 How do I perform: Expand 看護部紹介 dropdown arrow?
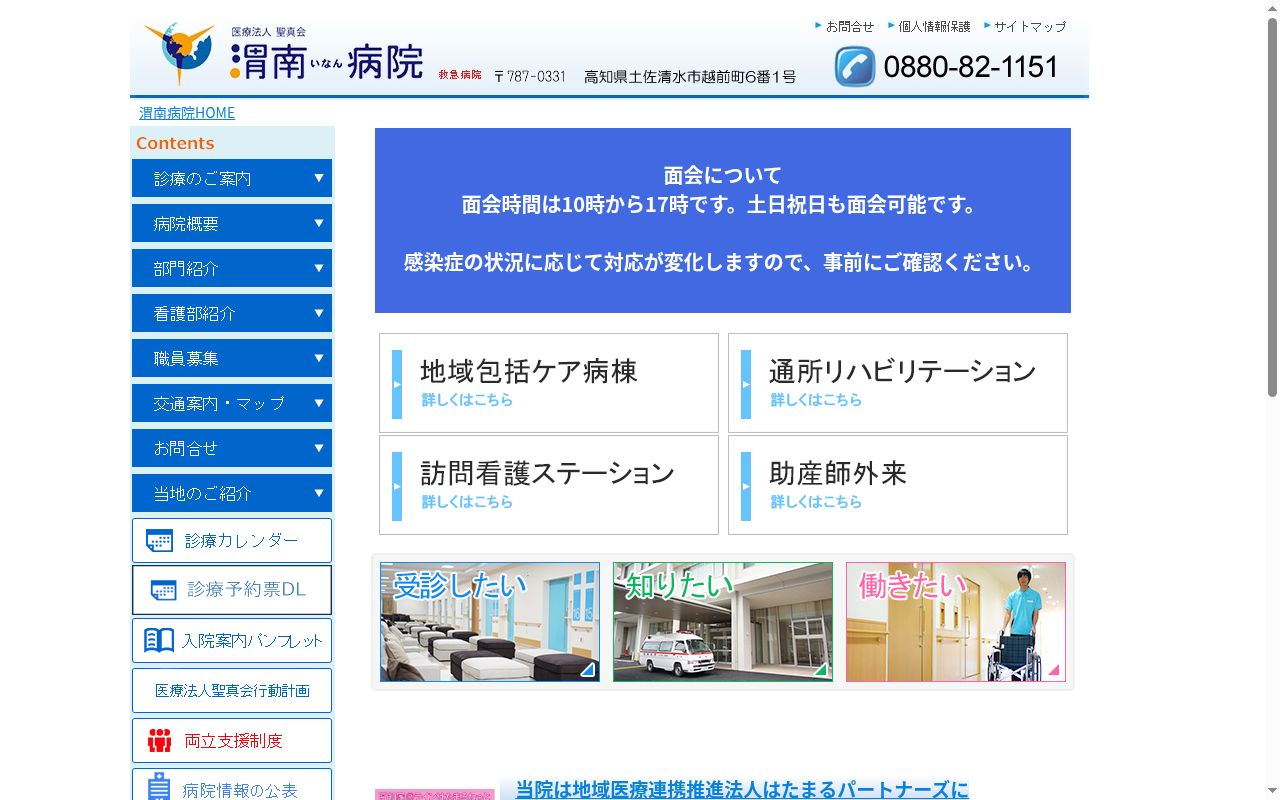(319, 313)
